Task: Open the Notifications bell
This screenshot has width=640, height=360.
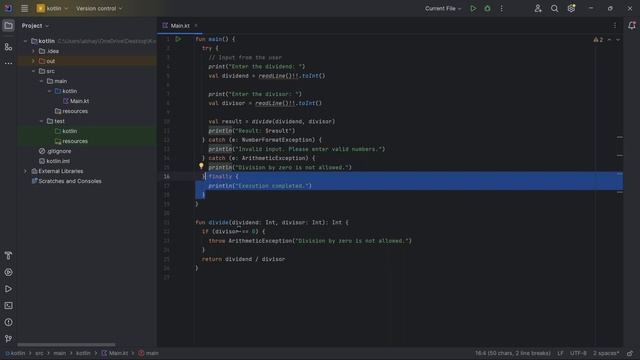Action: tap(631, 26)
